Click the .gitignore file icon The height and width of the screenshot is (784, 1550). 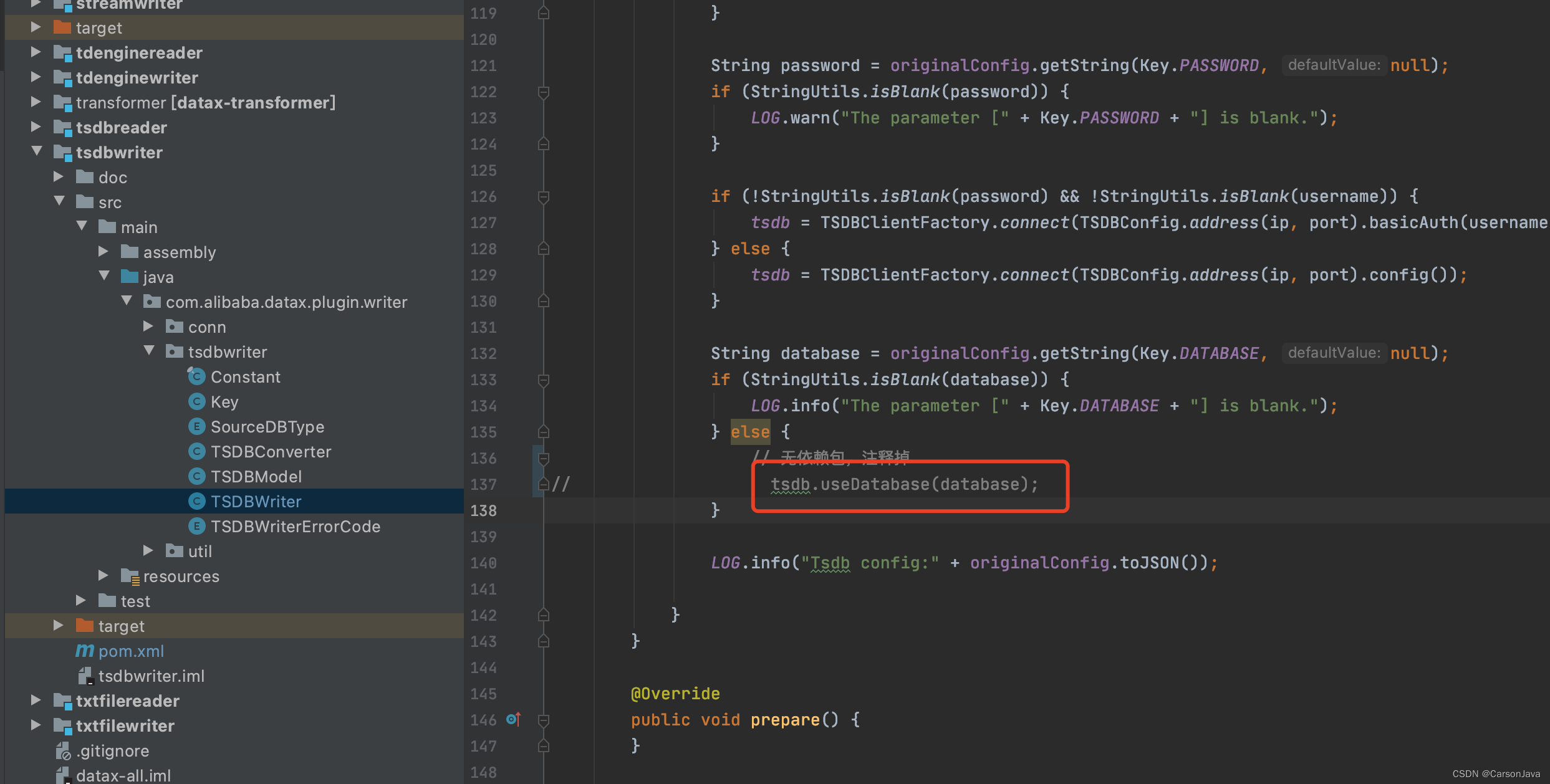tap(63, 751)
